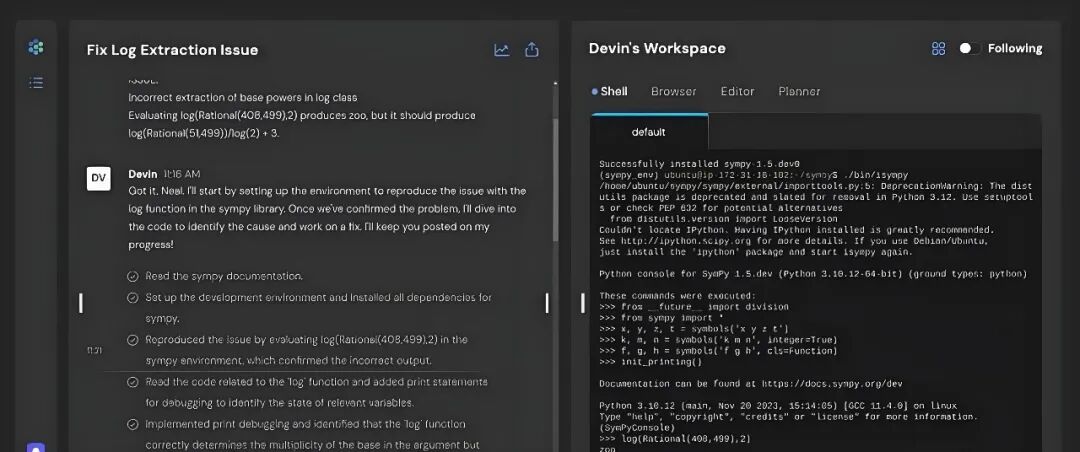Click 'Read the sympy documentation.' step text
1080x452 pixels.
click(x=224, y=276)
